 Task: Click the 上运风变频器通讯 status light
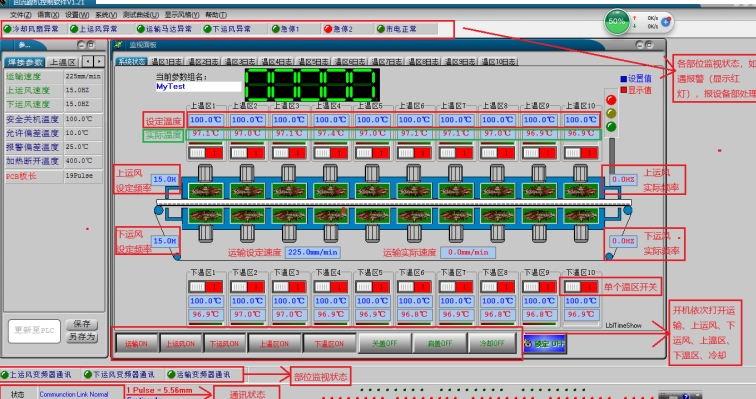(4, 374)
